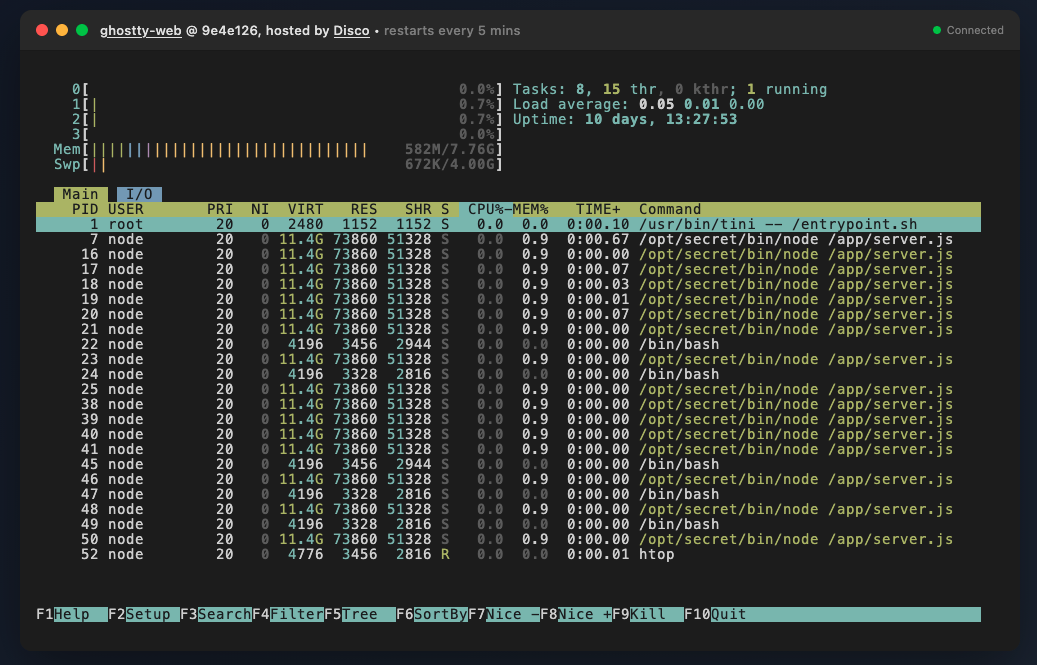Image resolution: width=1037 pixels, height=665 pixels.
Task: Click F8 Nice + button
Action: [x=576, y=614]
